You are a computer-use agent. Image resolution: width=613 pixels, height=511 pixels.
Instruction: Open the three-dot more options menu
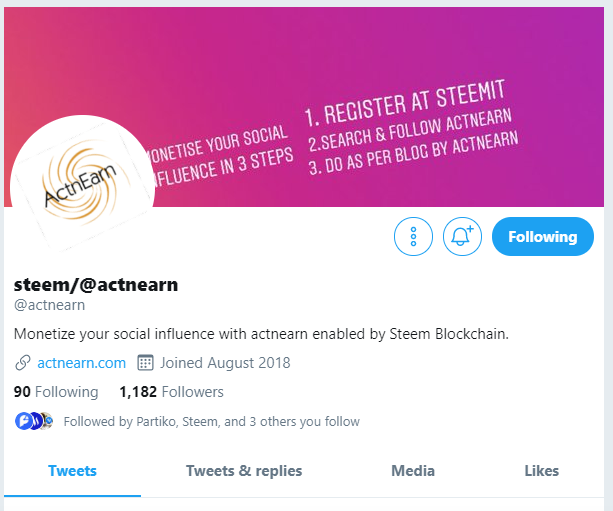point(413,237)
